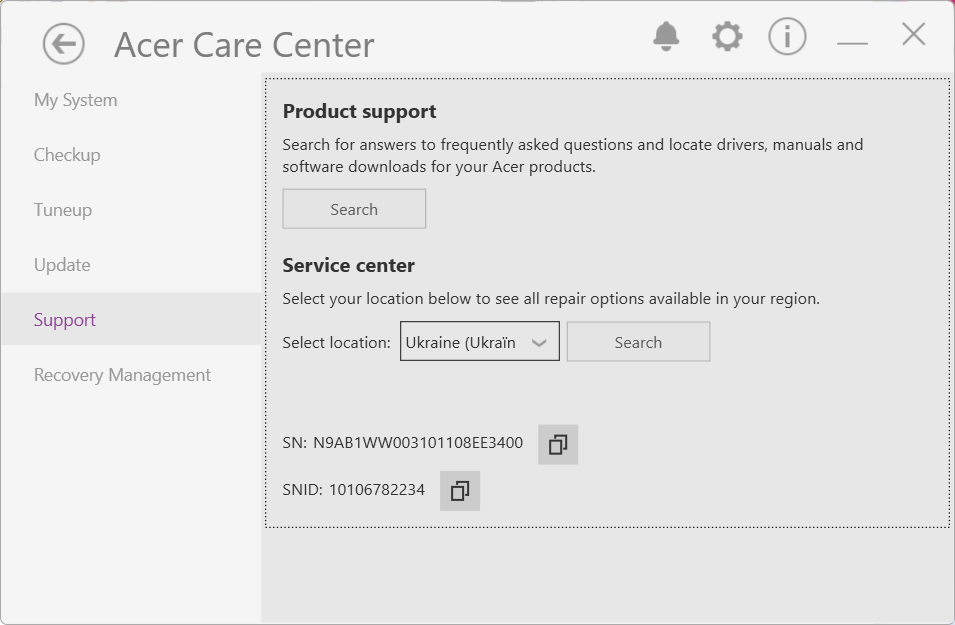Click the SNID value 10106782234
Viewport: 955px width, 625px height.
pyautogui.click(x=377, y=490)
